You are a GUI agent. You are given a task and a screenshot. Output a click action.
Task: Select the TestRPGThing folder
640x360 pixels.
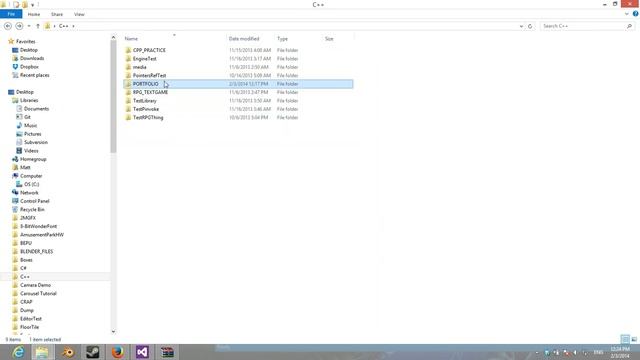(148, 118)
